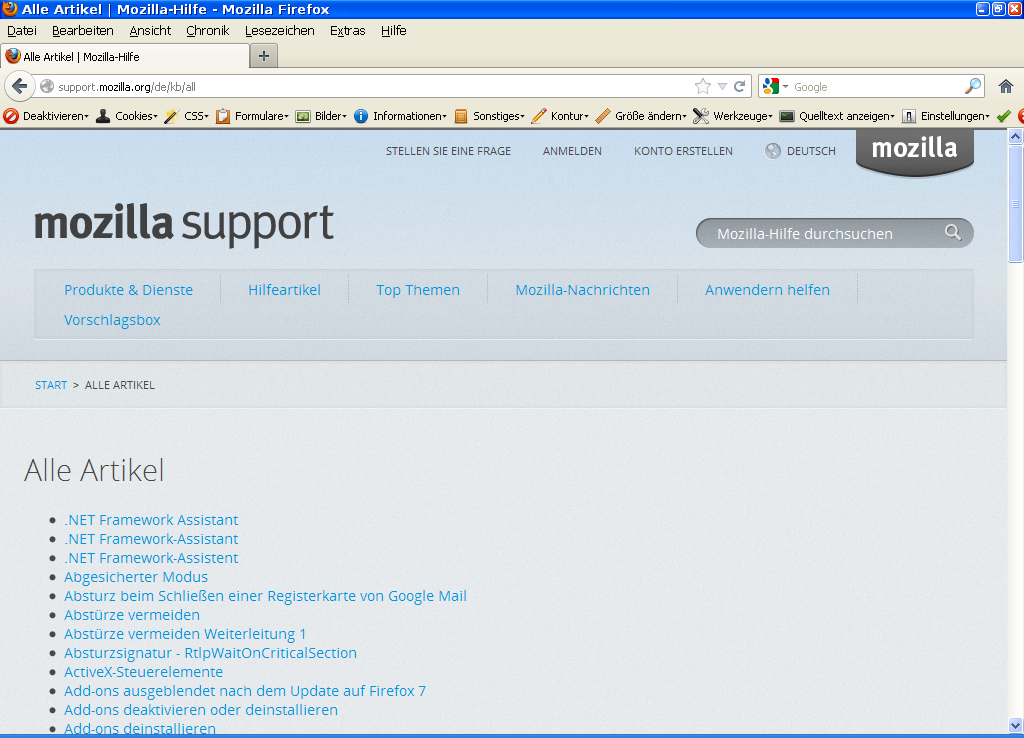Open Vorschlagsbox navigation item
1024x738 pixels.
pyautogui.click(x=112, y=320)
